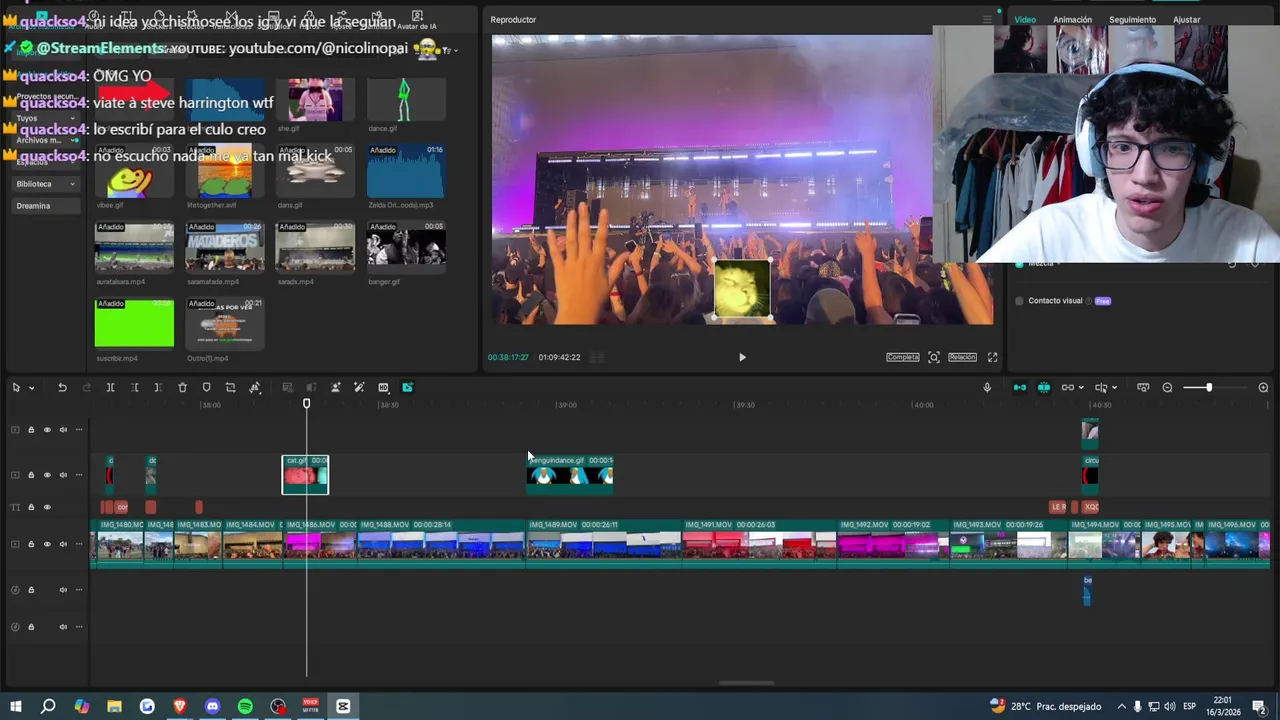Open the player panel menu icon
Image resolution: width=1280 pixels, height=720 pixels.
pos(987,20)
